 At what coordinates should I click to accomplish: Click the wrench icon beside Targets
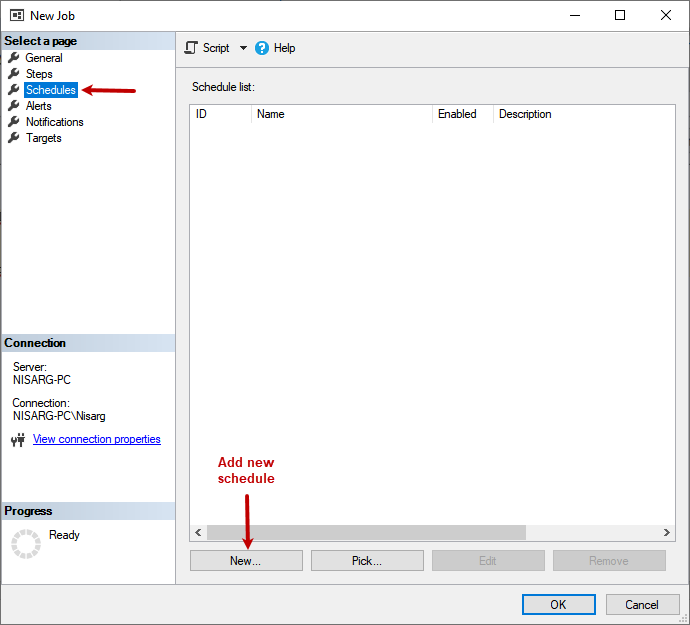pos(14,137)
